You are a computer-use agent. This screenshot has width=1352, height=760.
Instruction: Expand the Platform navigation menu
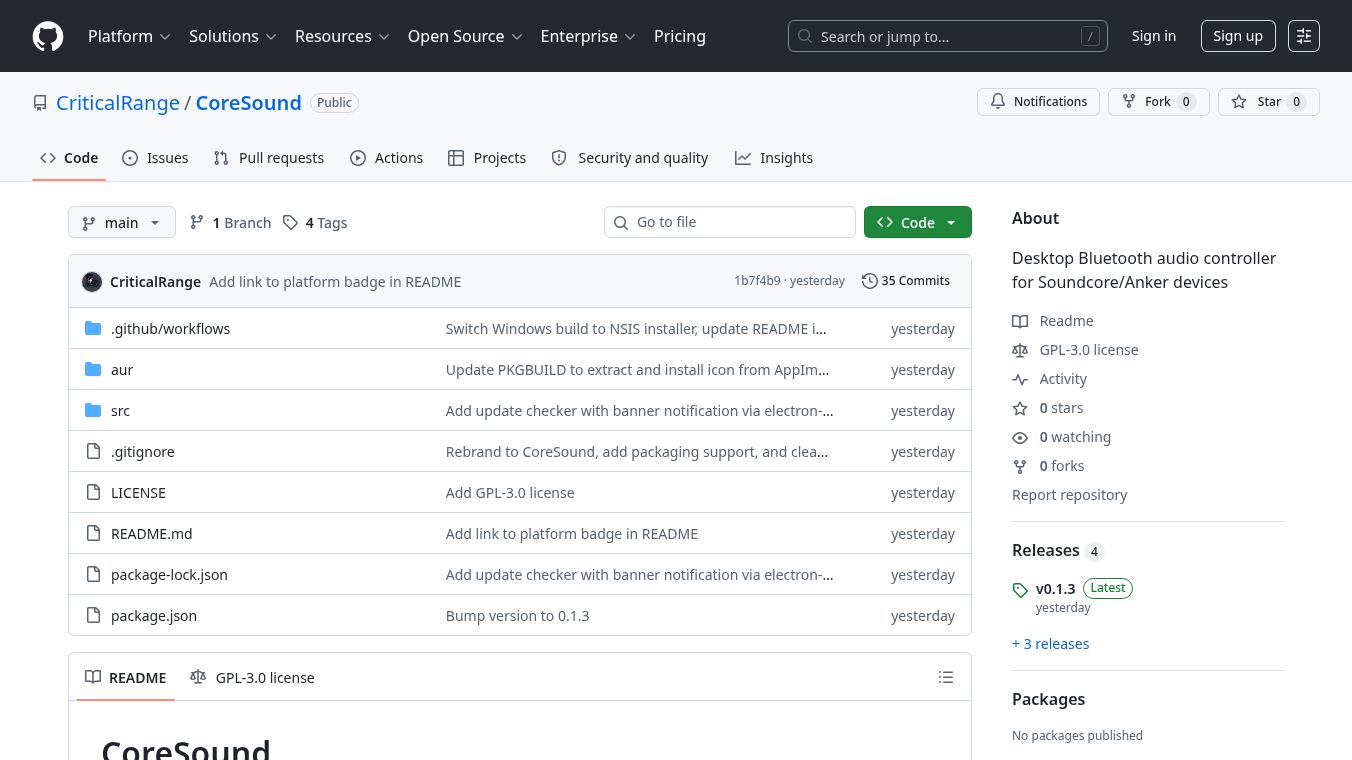click(129, 36)
